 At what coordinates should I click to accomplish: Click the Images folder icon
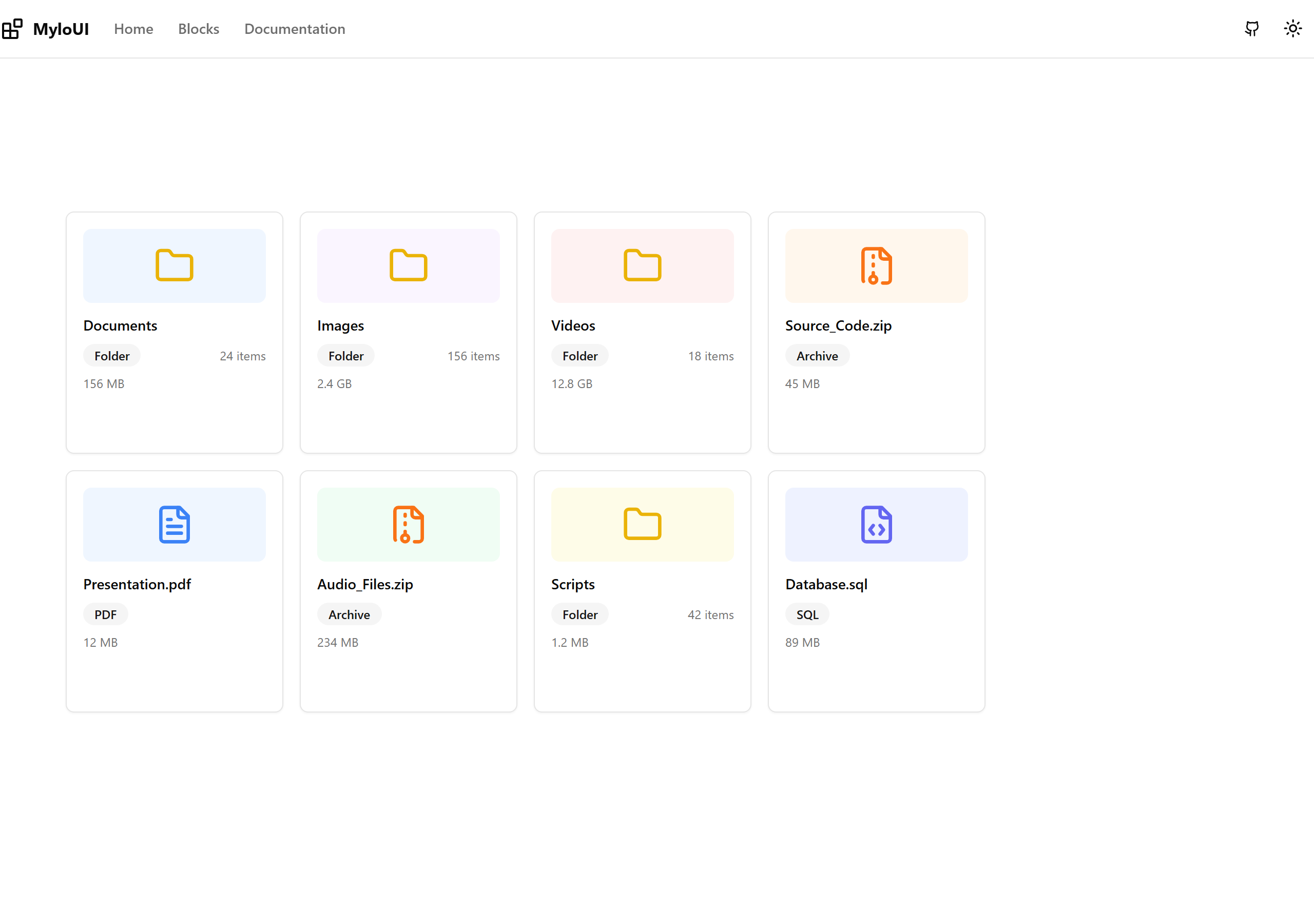409,265
